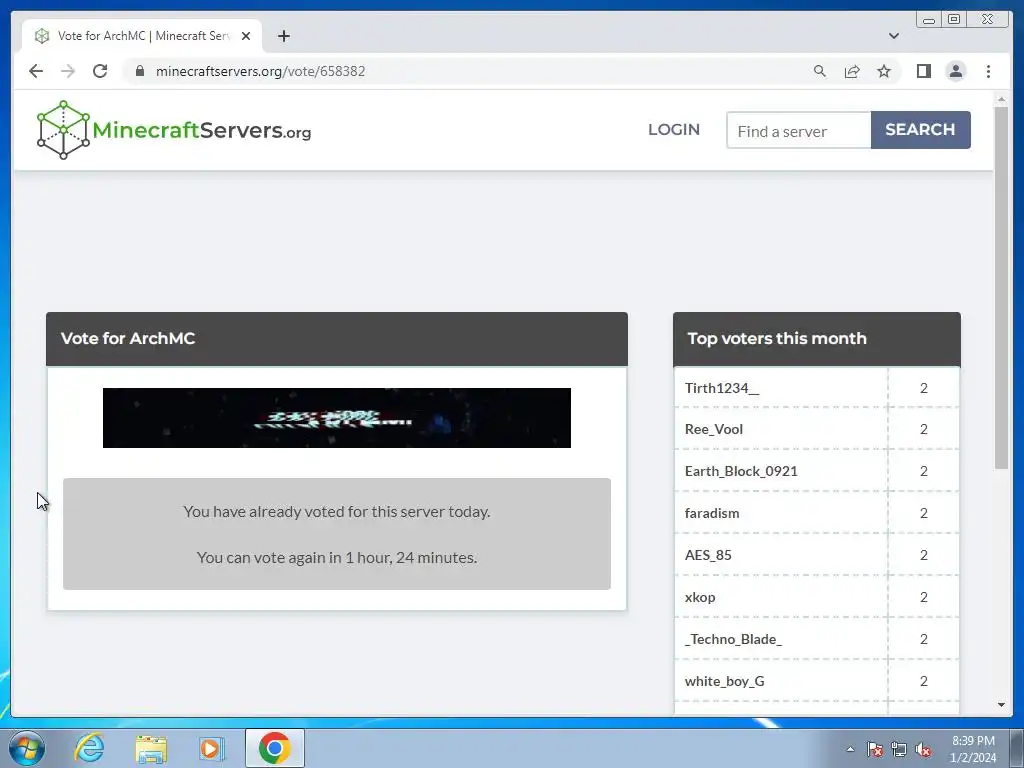This screenshot has width=1024, height=768.
Task: Click the SEARCH button
Action: [x=920, y=130]
